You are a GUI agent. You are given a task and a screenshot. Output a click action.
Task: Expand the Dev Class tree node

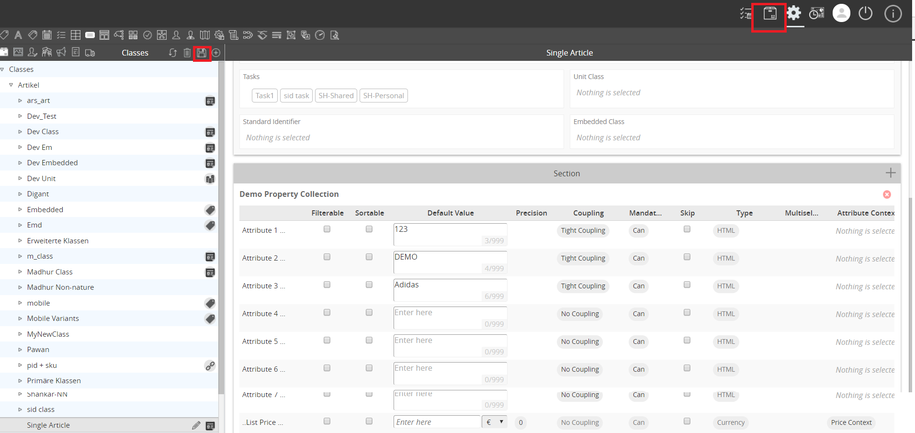point(20,132)
